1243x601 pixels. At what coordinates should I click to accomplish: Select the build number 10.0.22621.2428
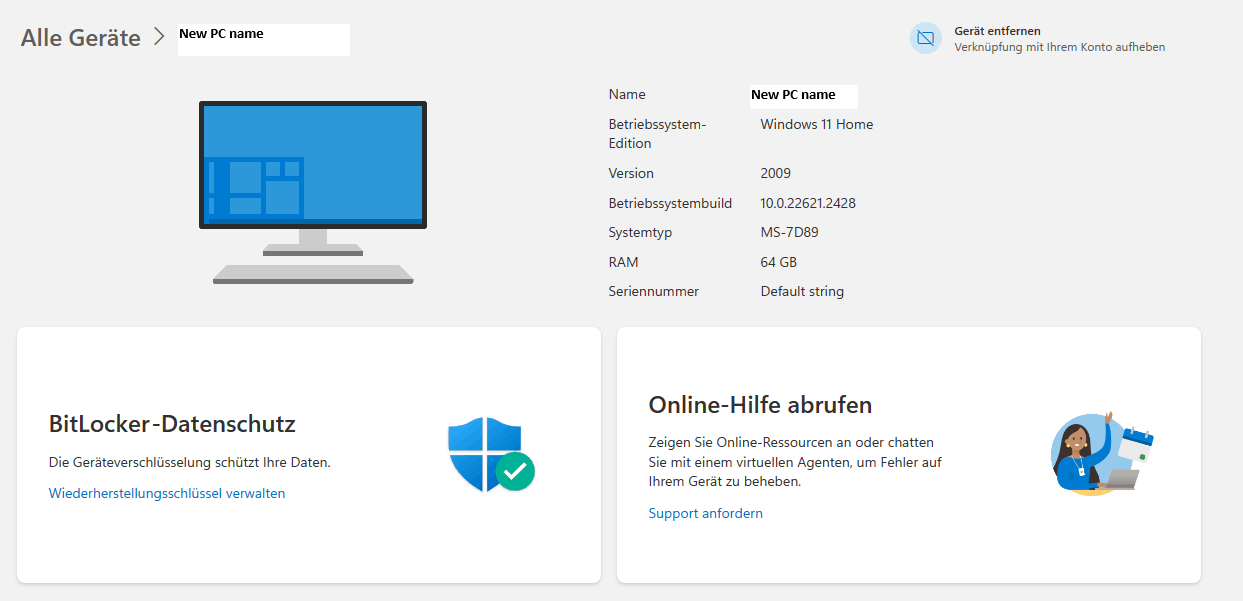[808, 203]
